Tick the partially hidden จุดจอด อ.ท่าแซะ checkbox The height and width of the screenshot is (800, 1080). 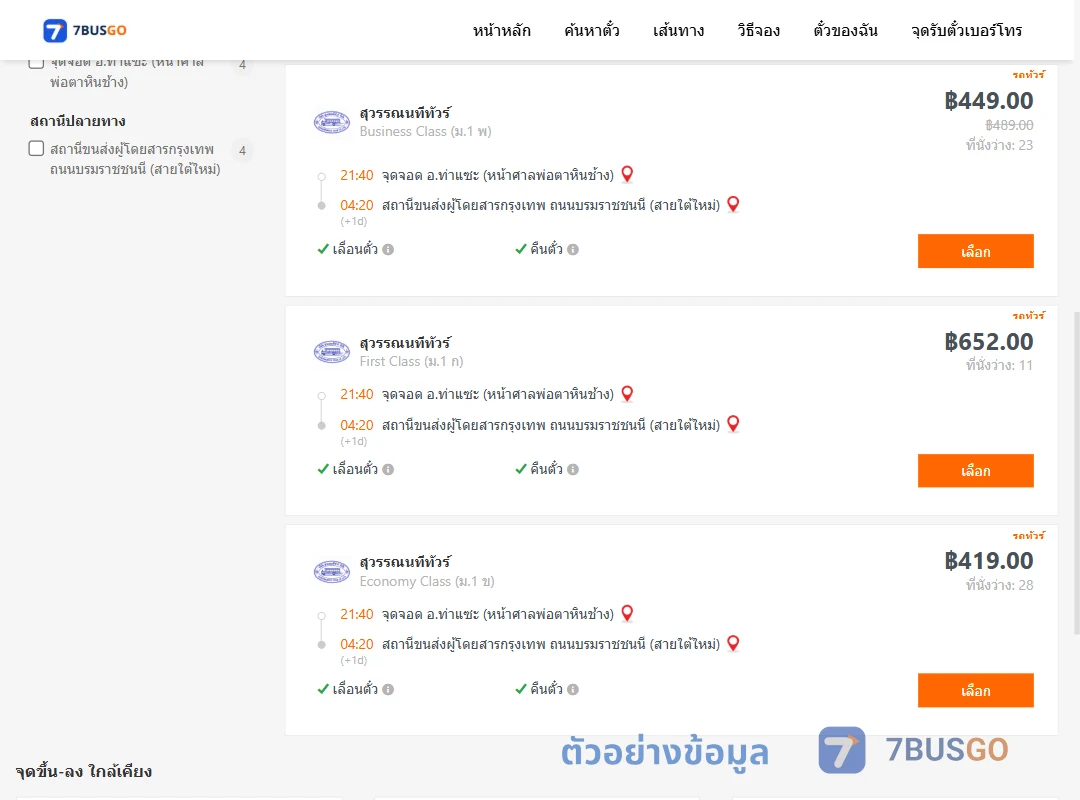(x=37, y=63)
